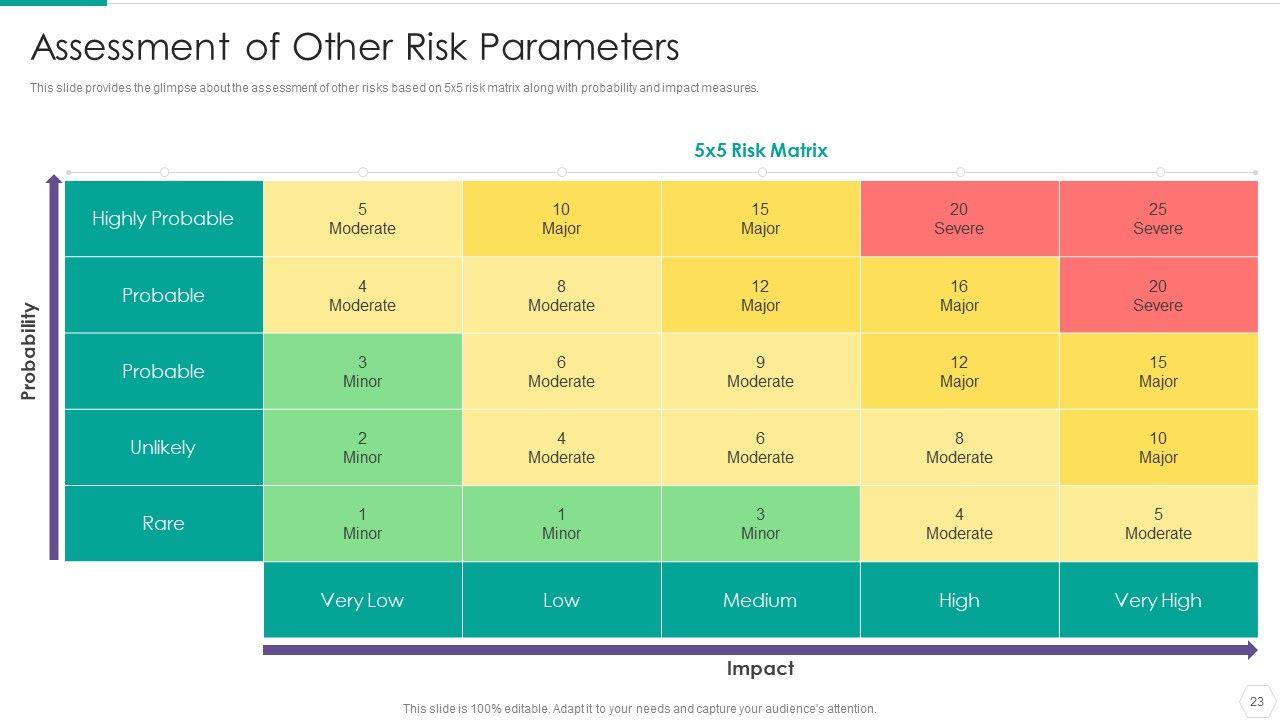
Task: Click the Unlikely row header
Action: tap(163, 447)
